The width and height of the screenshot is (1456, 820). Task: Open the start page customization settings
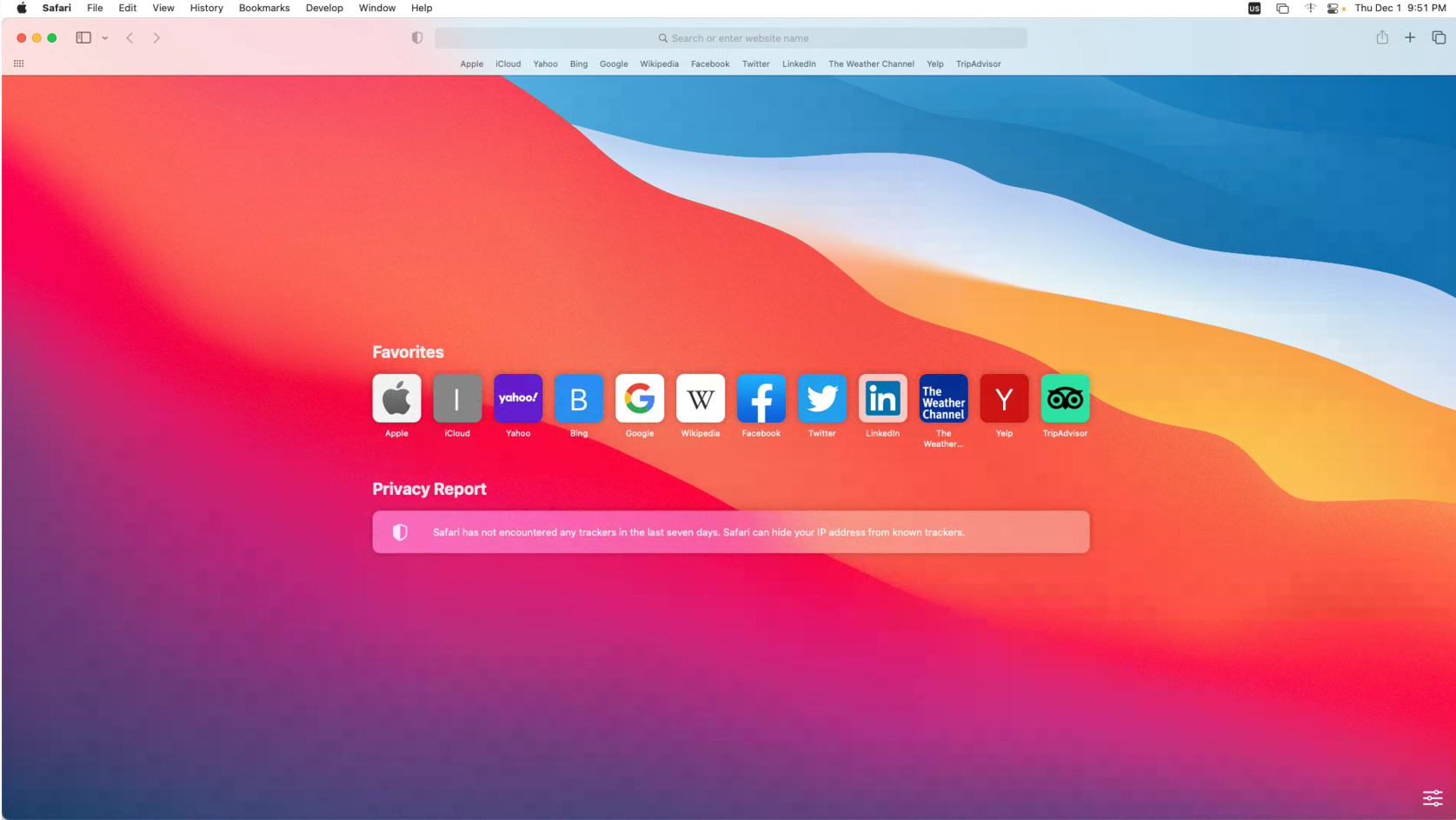pyautogui.click(x=1433, y=797)
